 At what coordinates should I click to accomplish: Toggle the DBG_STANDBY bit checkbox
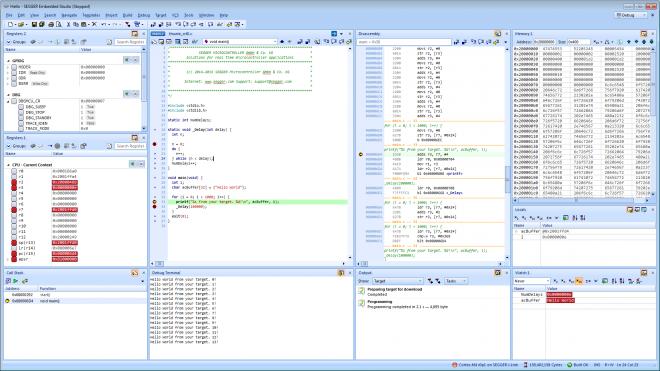point(21,118)
